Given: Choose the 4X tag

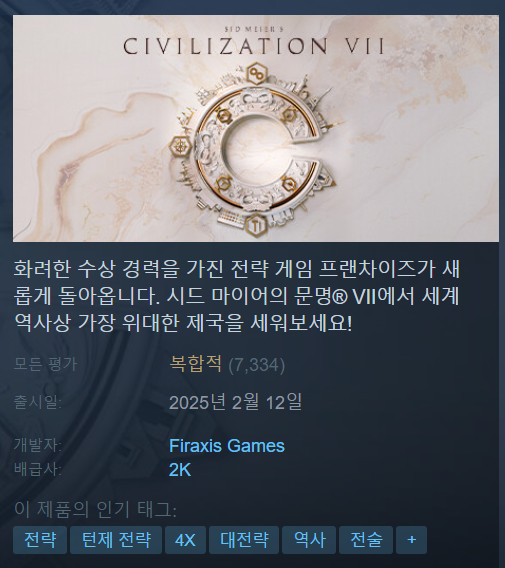Looking at the screenshot, I should 185,540.
